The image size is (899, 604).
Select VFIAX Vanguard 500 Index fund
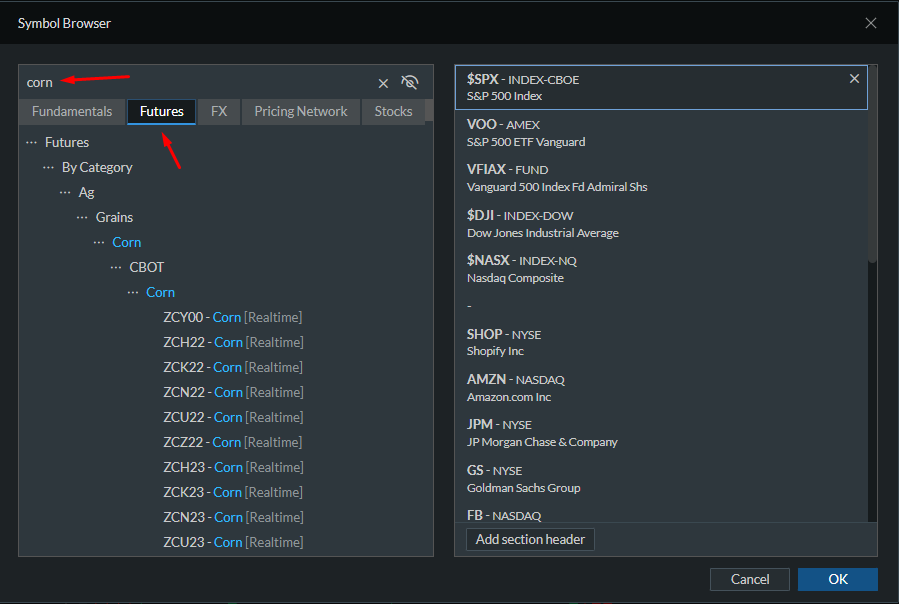pos(661,178)
